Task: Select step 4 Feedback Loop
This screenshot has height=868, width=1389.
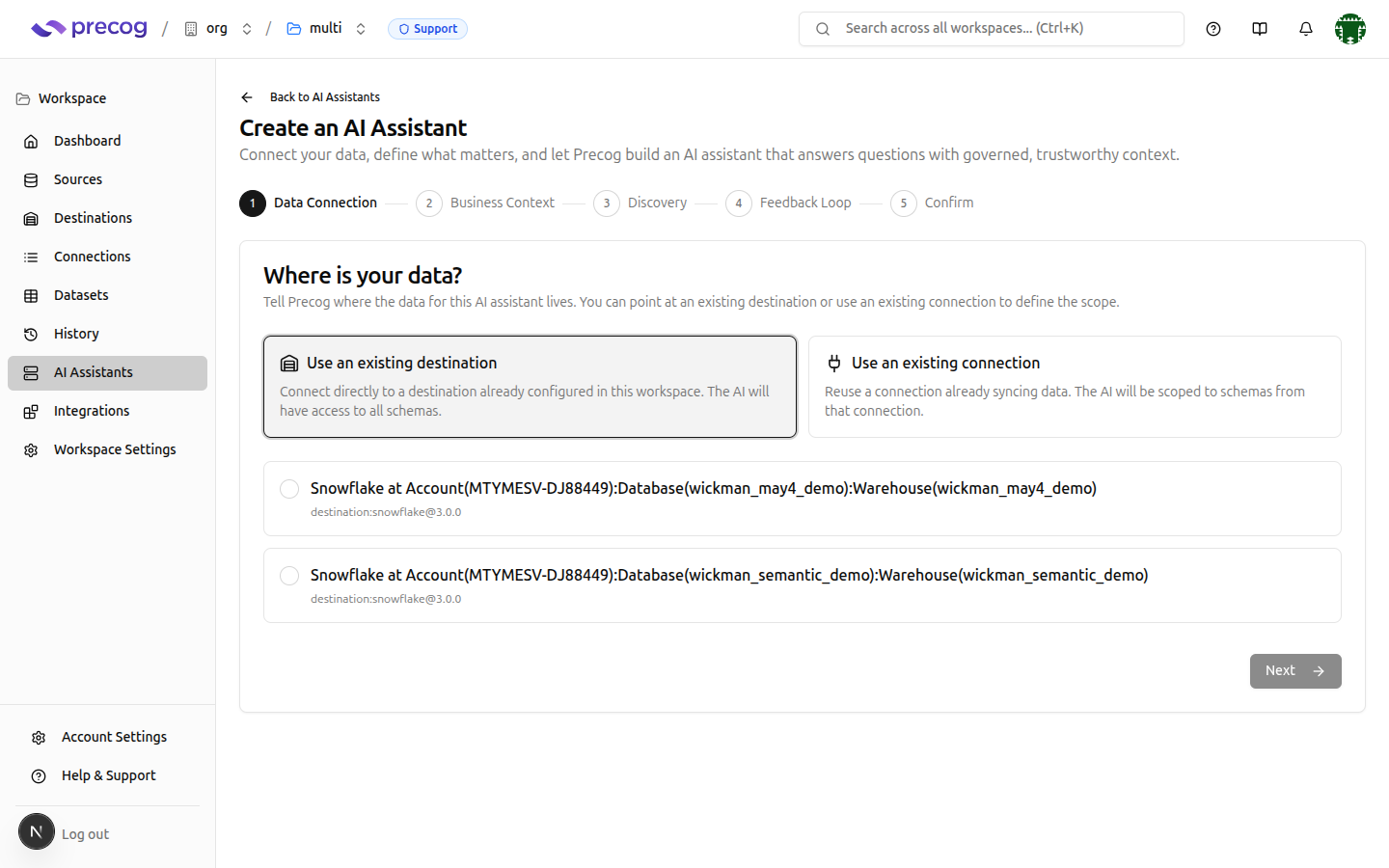Action: 788,203
